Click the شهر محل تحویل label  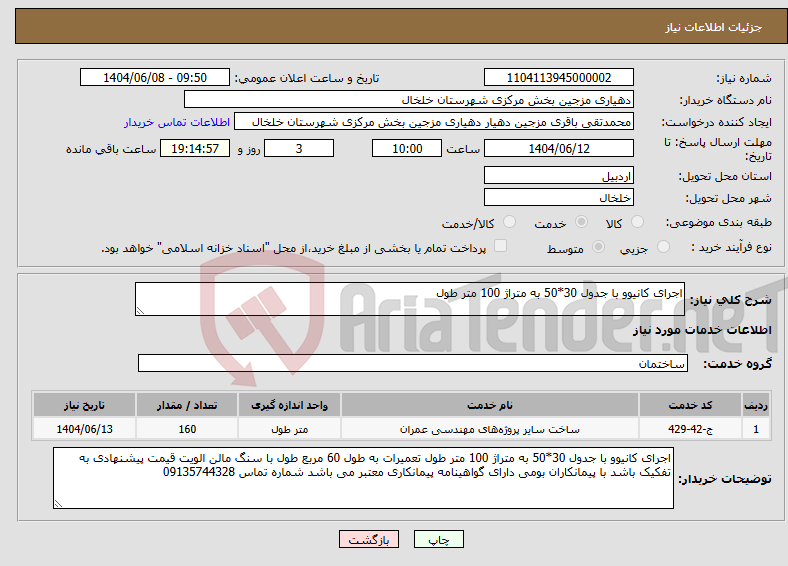tap(728, 198)
